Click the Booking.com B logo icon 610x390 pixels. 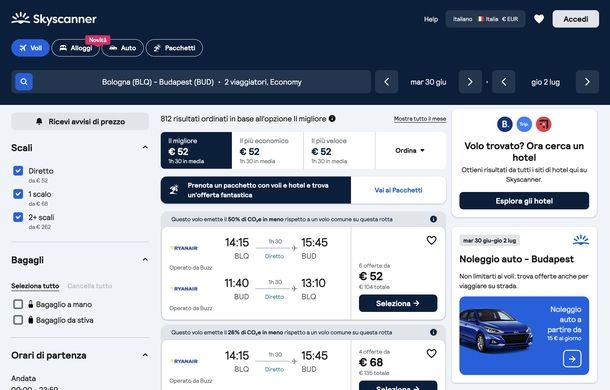point(505,124)
